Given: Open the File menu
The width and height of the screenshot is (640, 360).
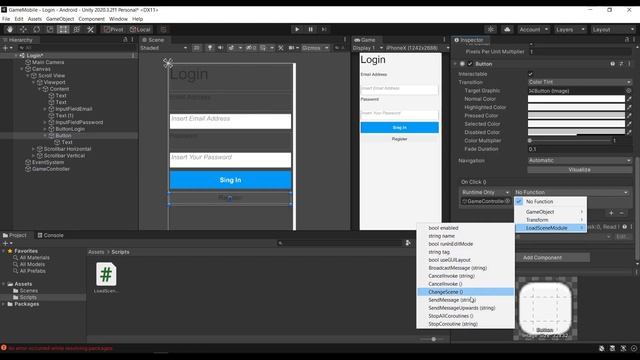Looking at the screenshot, I should (x=6, y=19).
